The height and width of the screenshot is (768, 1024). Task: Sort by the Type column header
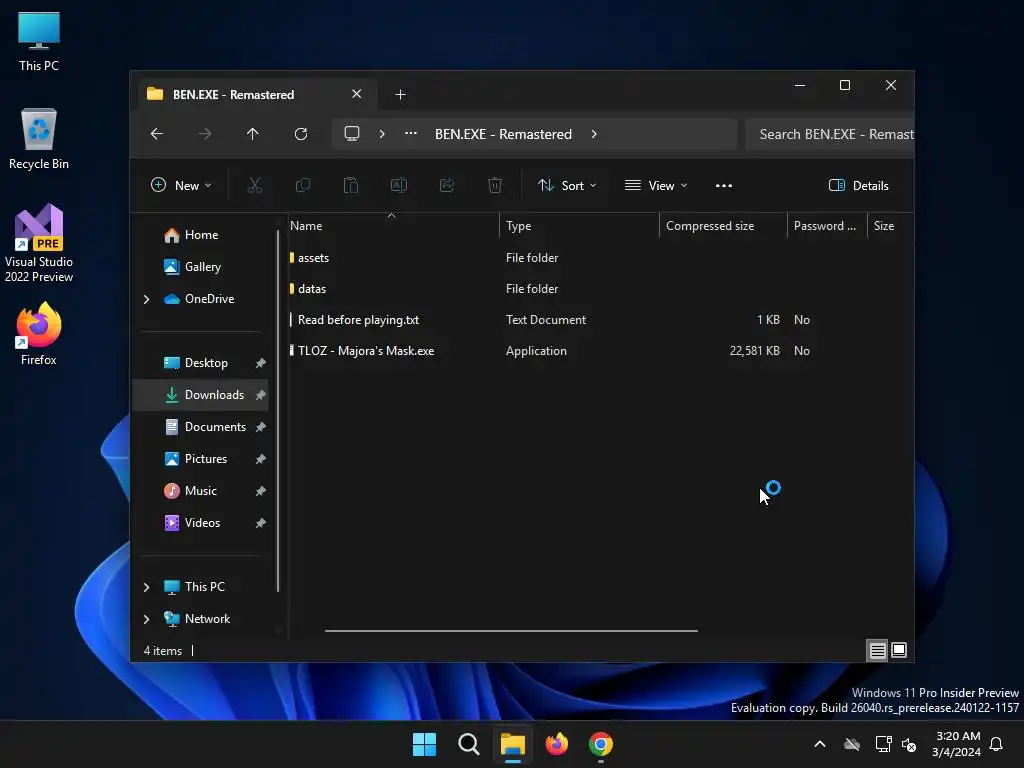click(579, 226)
